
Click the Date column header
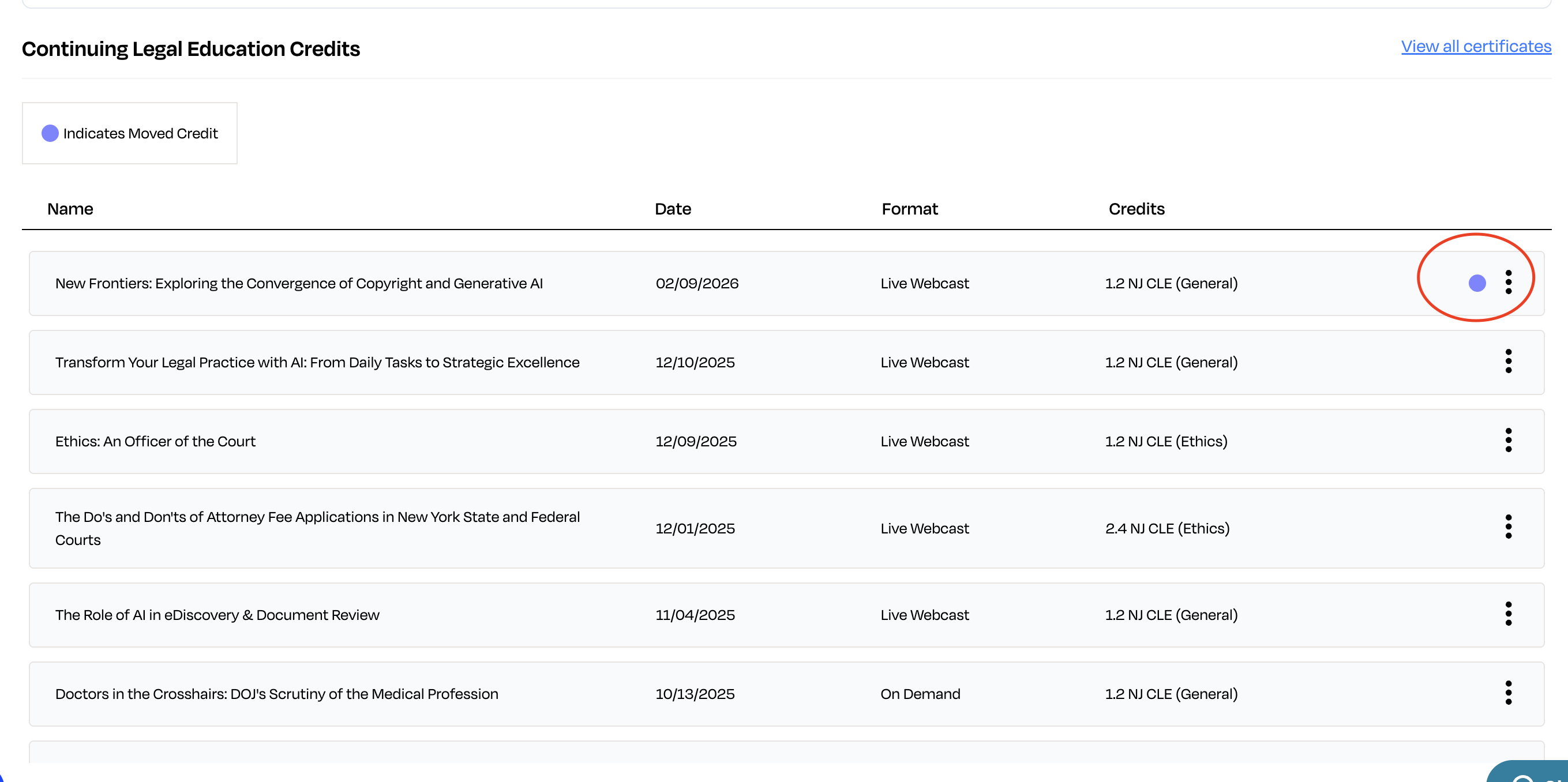click(x=673, y=209)
